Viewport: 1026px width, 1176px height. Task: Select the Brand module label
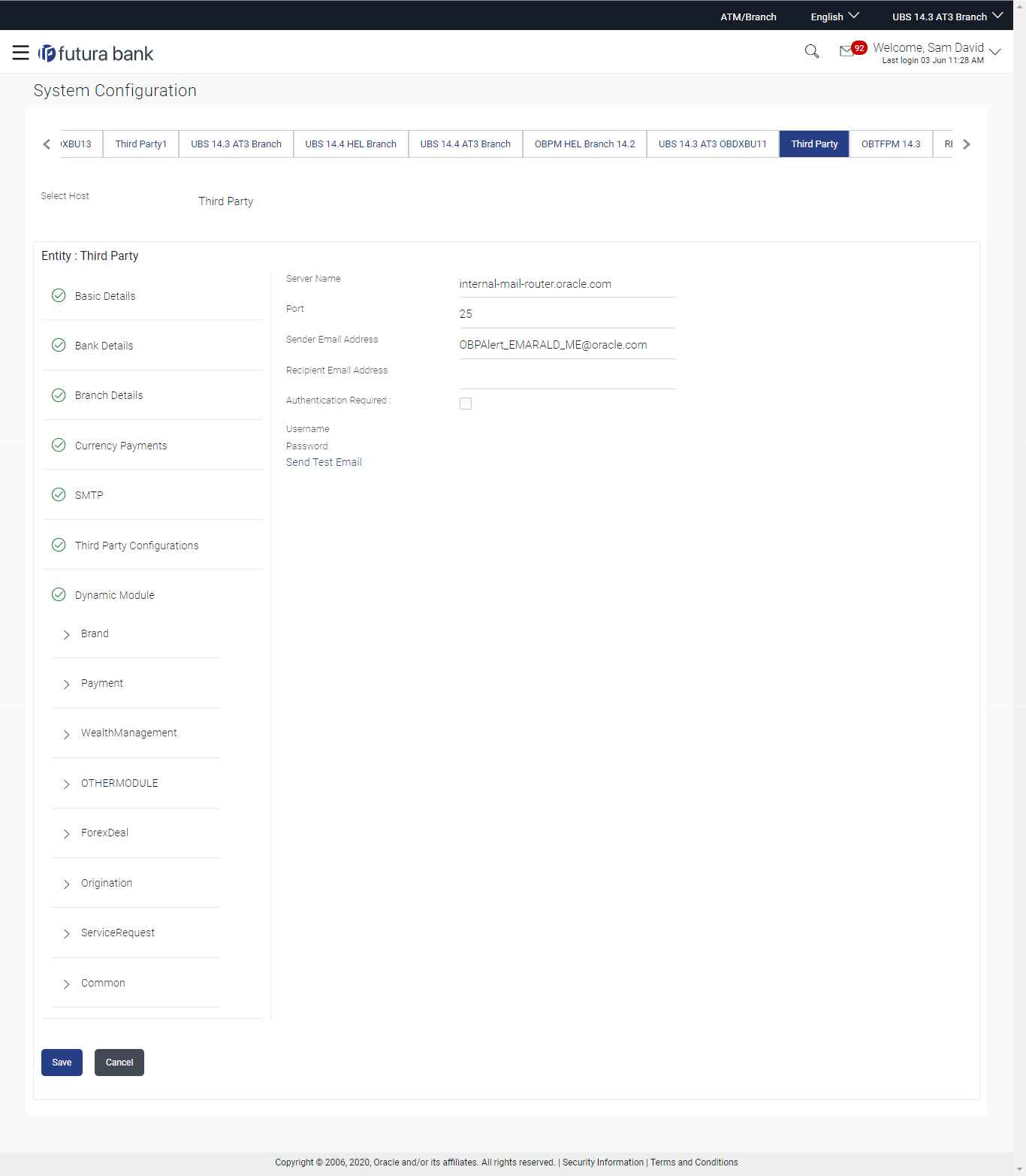[x=95, y=633]
